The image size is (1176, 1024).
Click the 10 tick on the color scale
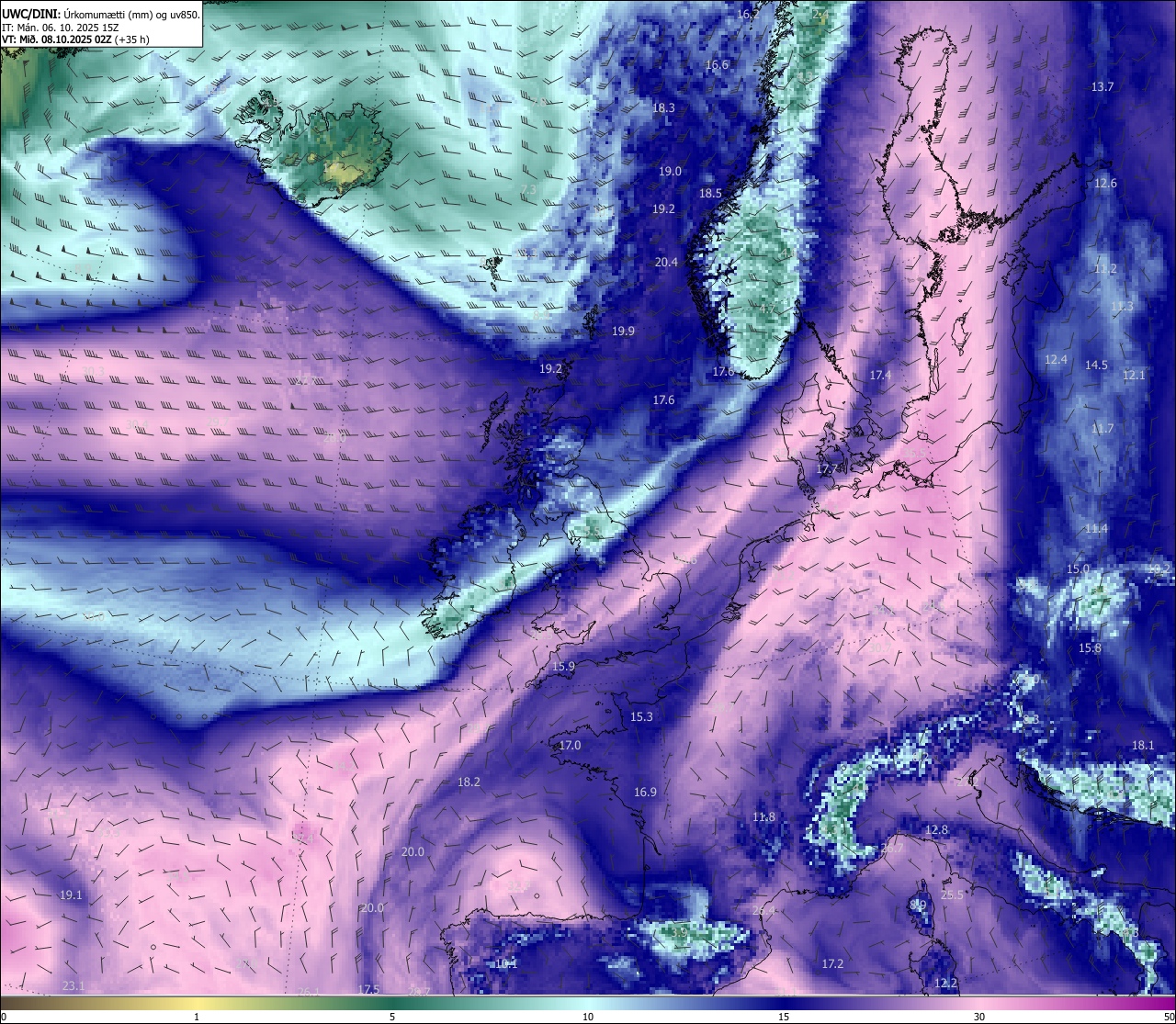pyautogui.click(x=588, y=1017)
